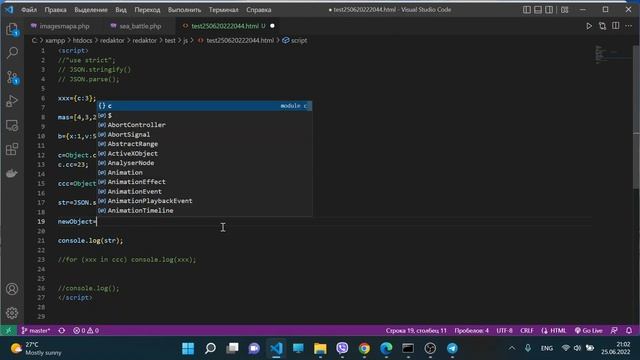Open the Windows Start menu
This screenshot has width=640, height=360.
pos(188,348)
